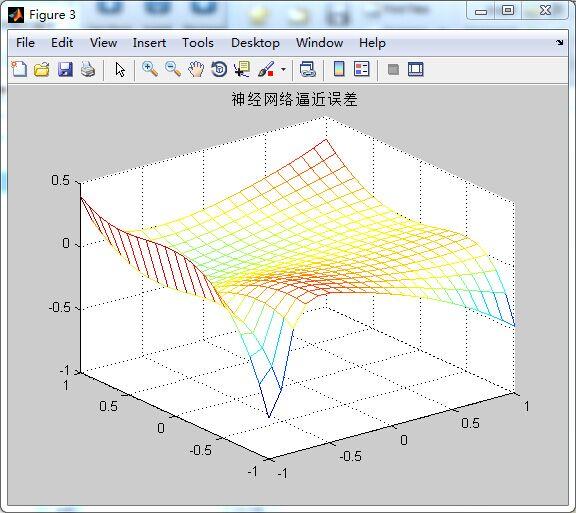The image size is (576, 513).
Task: Close the Figure 3 window
Action: (546, 10)
